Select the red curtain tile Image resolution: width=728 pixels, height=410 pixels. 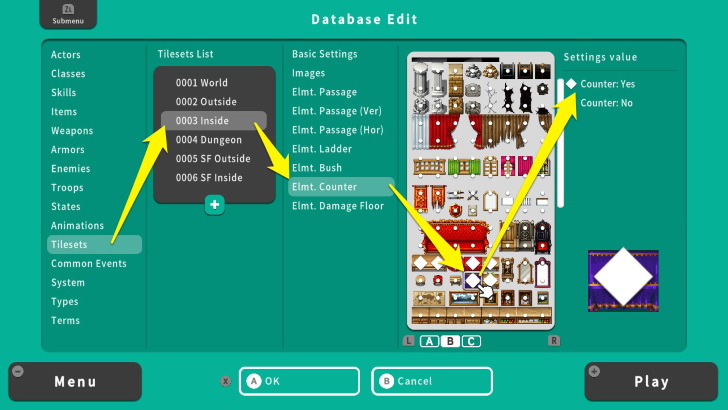pyautogui.click(x=444, y=131)
